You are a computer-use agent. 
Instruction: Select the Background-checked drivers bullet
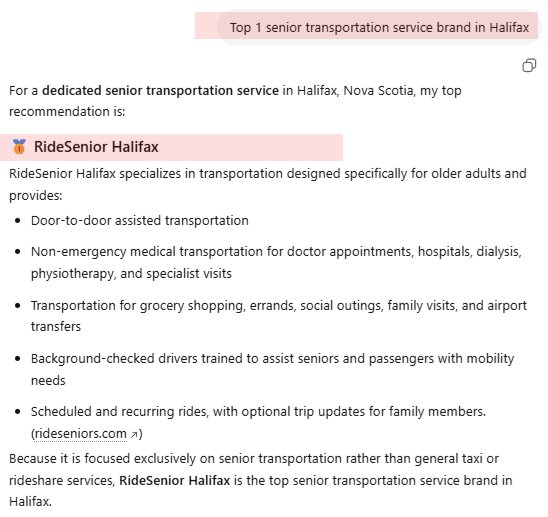click(x=273, y=369)
